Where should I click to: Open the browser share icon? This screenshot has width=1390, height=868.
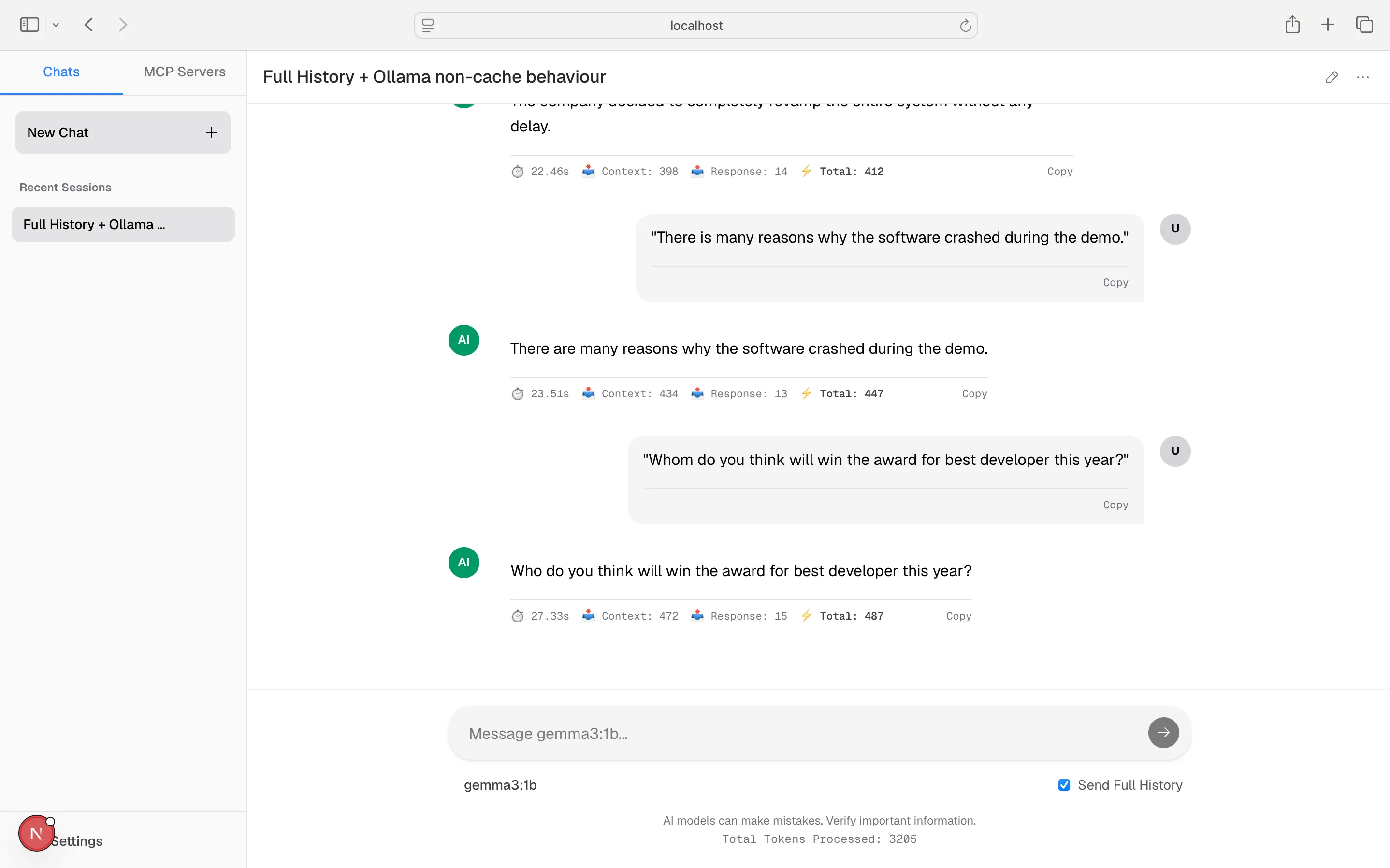[1292, 24]
